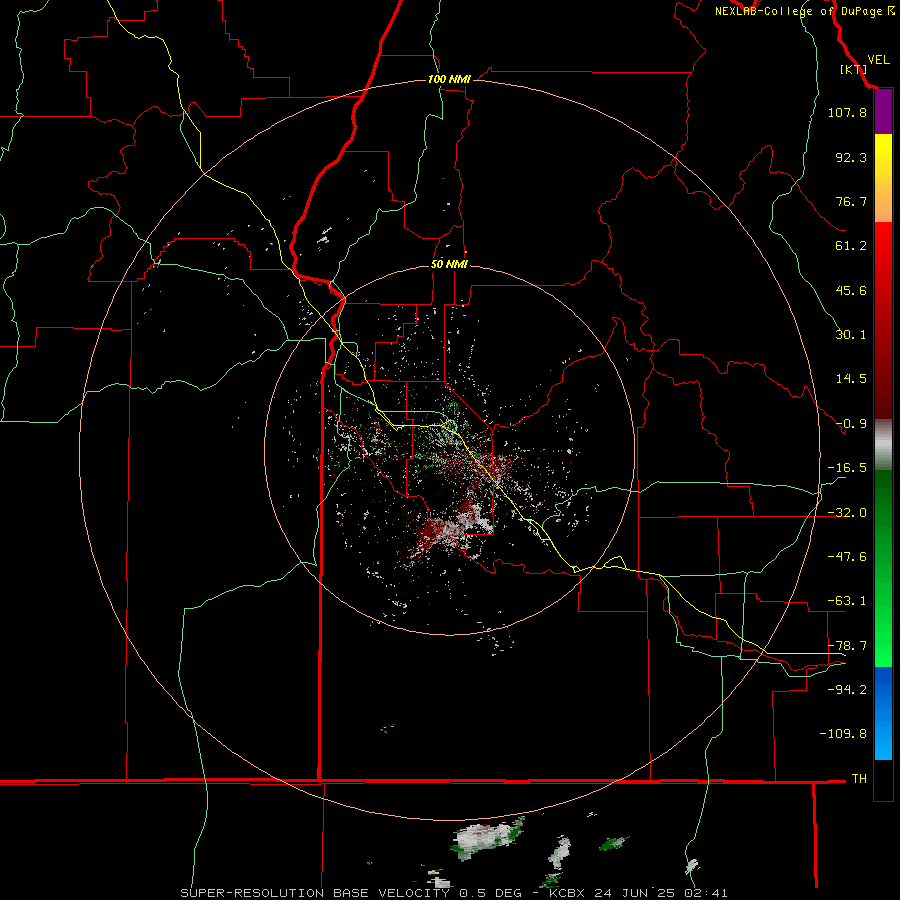
Task: Select the 61.2 legend value
Action: coord(851,246)
